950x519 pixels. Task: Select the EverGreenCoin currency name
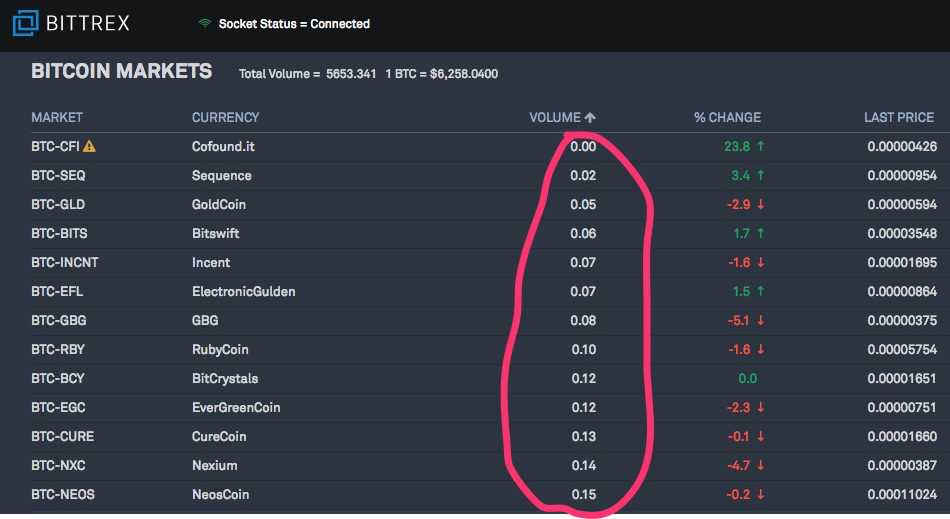click(236, 408)
